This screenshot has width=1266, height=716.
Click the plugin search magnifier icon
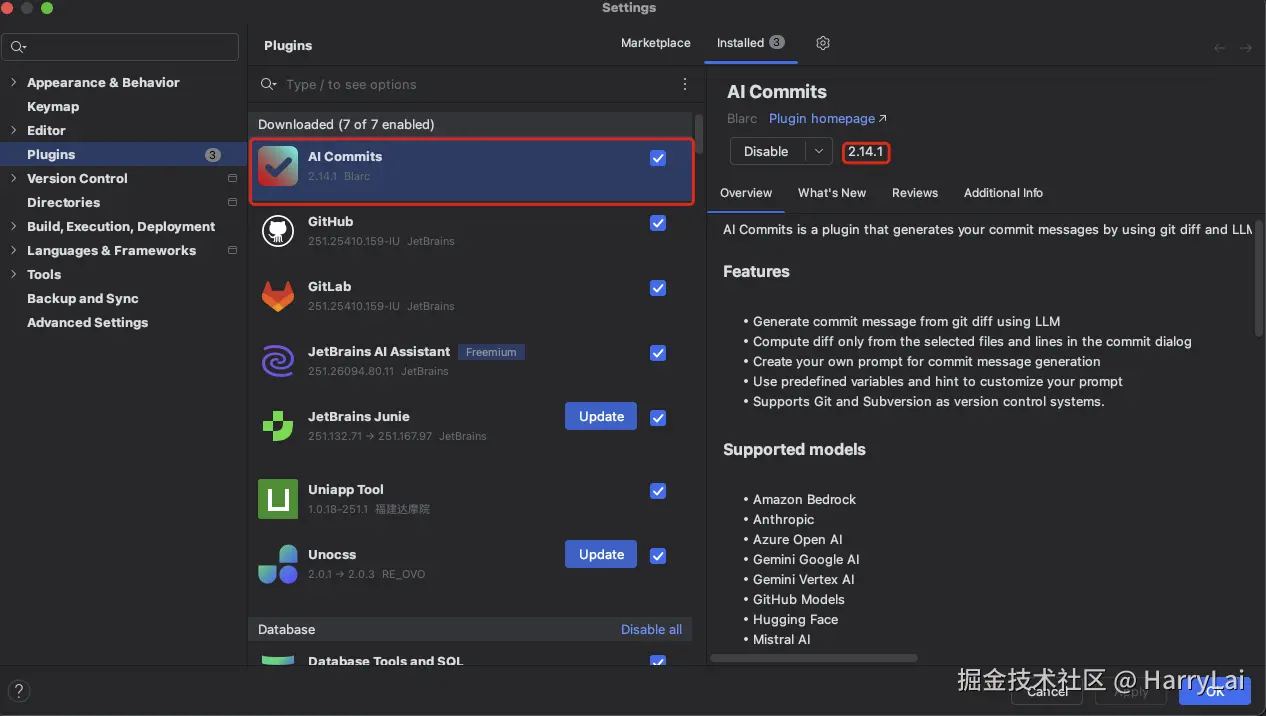pos(268,85)
